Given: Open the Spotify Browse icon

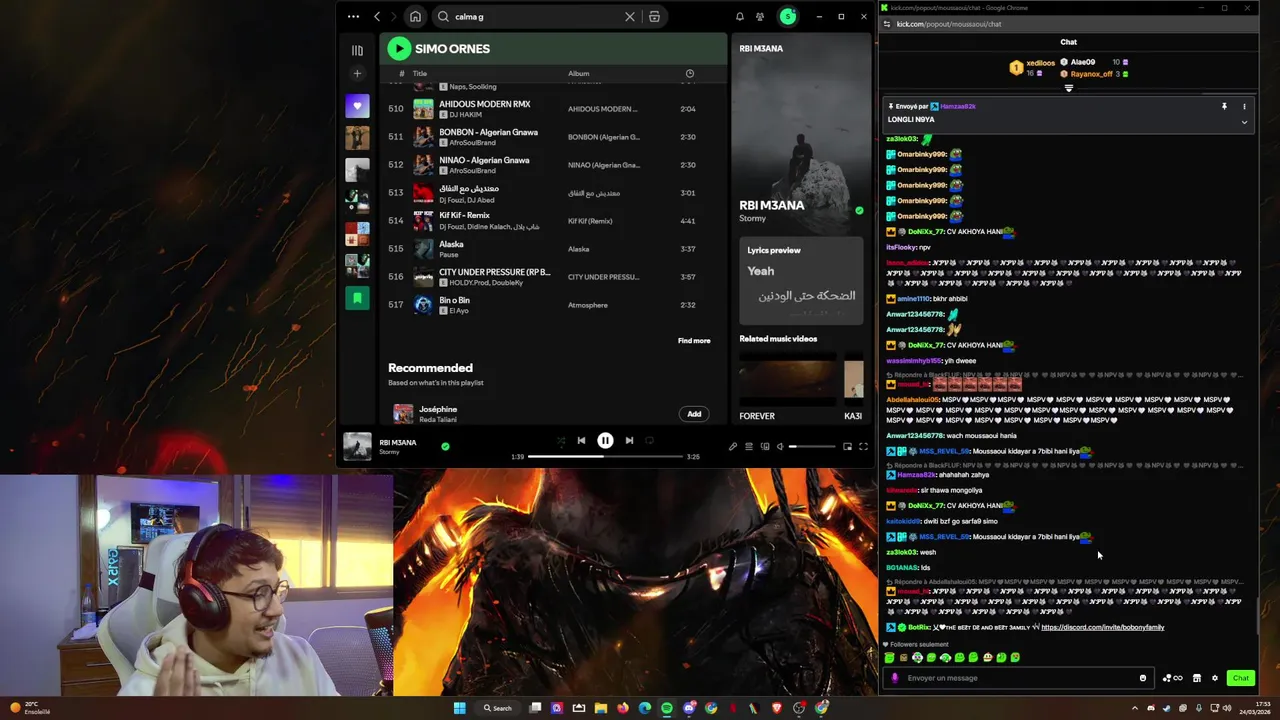Looking at the screenshot, I should tap(654, 17).
